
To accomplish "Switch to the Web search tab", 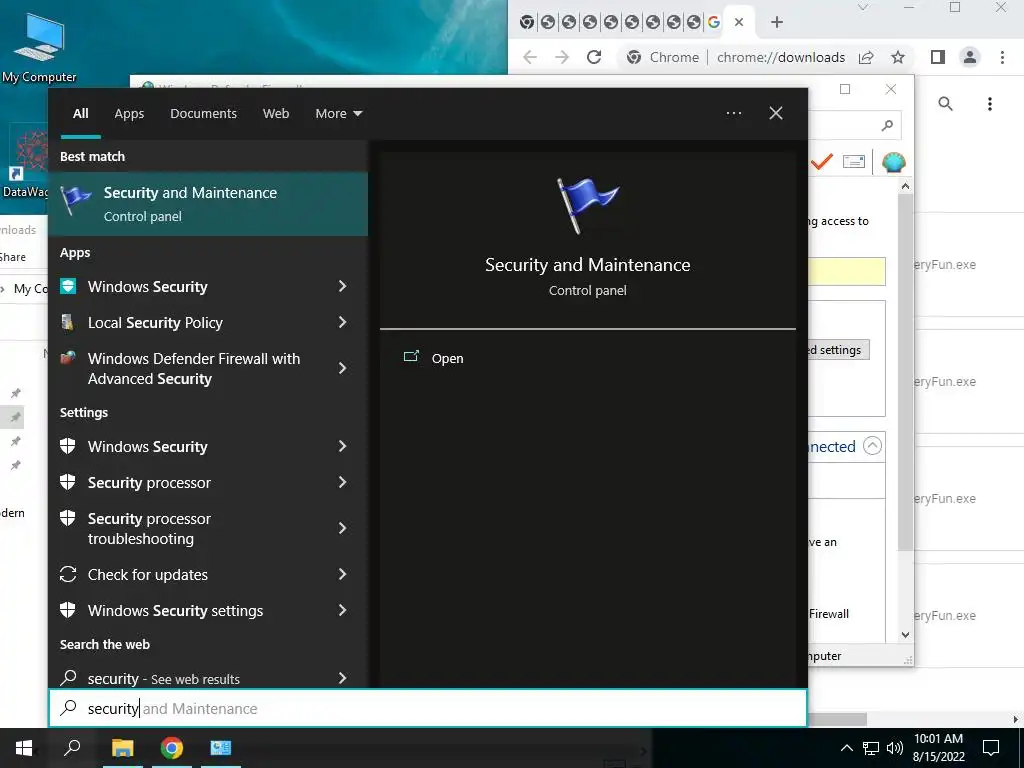I will pos(276,114).
